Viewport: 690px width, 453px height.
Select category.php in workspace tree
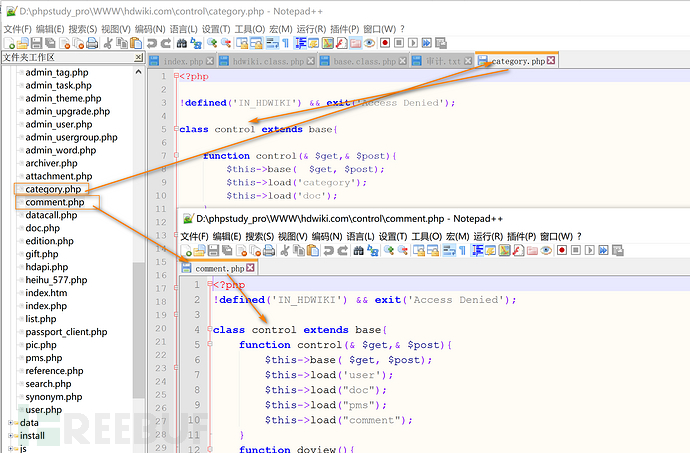[53, 189]
